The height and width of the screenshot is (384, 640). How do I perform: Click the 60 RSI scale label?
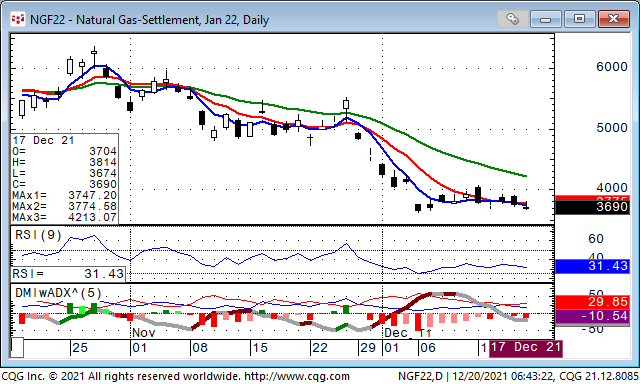pyautogui.click(x=596, y=239)
